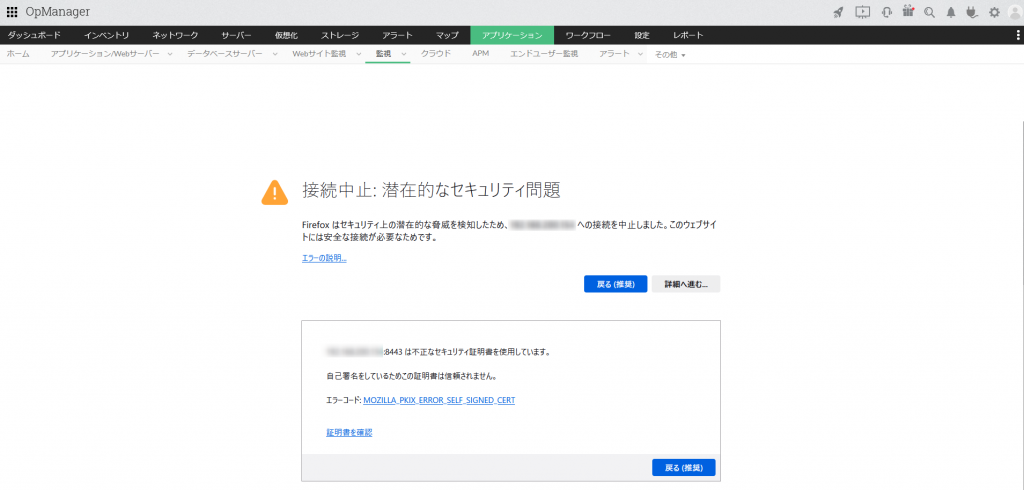Open the サーバー menu
Image resolution: width=1024 pixels, height=490 pixels.
[236, 35]
